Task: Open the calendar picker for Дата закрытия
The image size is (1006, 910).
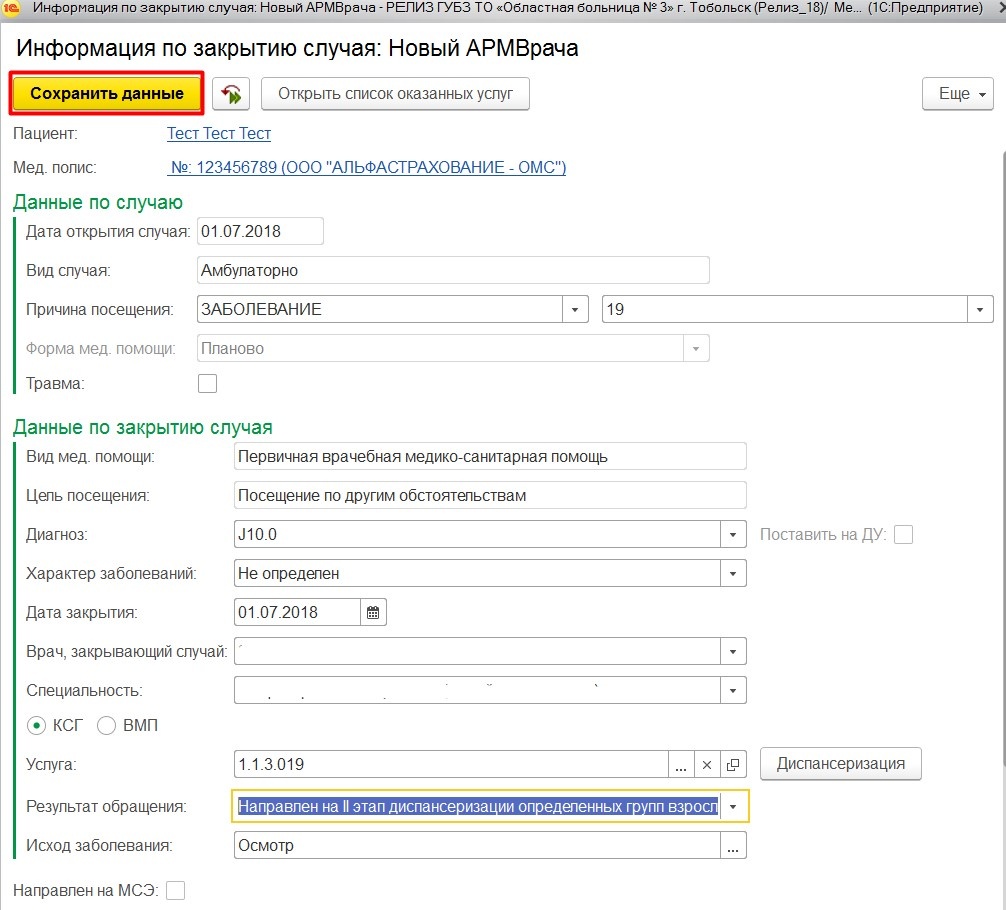Action: click(374, 612)
